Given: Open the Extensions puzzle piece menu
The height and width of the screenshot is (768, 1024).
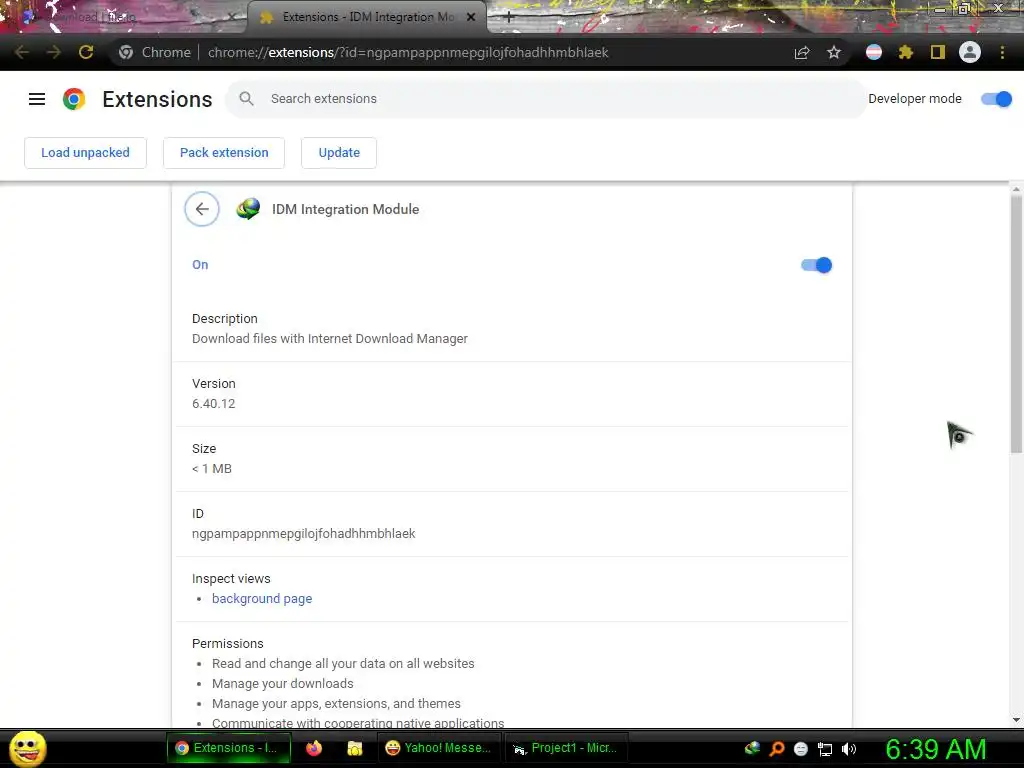Looking at the screenshot, I should 906,52.
